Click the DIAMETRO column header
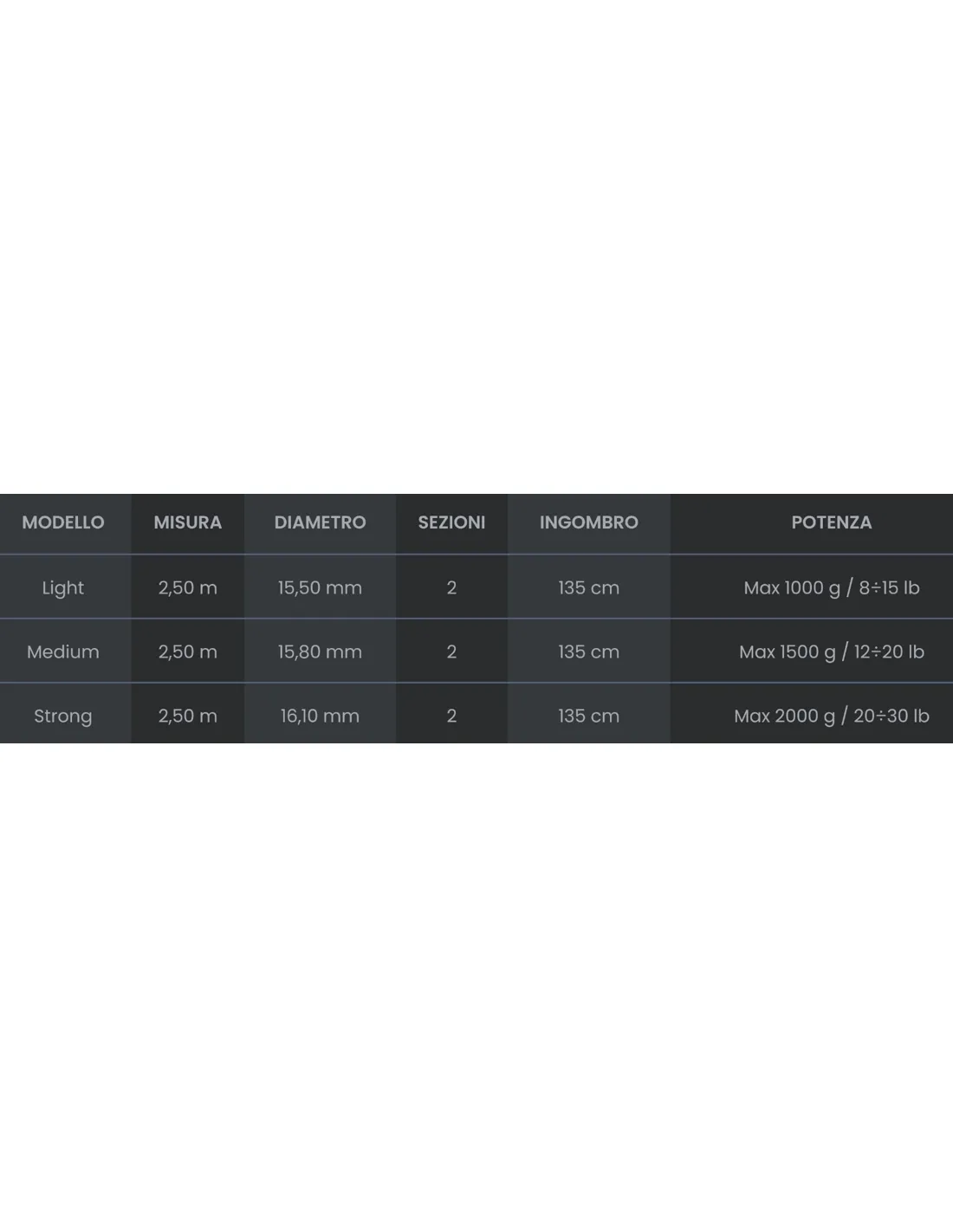Viewport: 953px width, 1232px height. [x=320, y=522]
